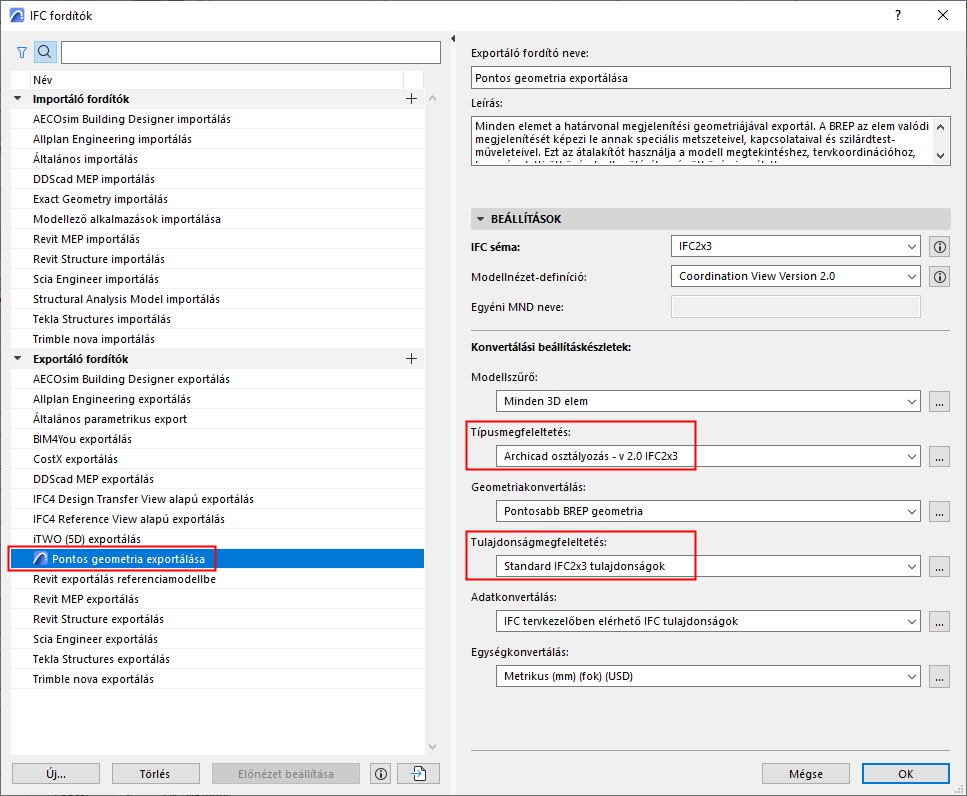Viewport: 967px width, 796px height.
Task: Select BIM4You exportálás
Action: (x=218, y=439)
